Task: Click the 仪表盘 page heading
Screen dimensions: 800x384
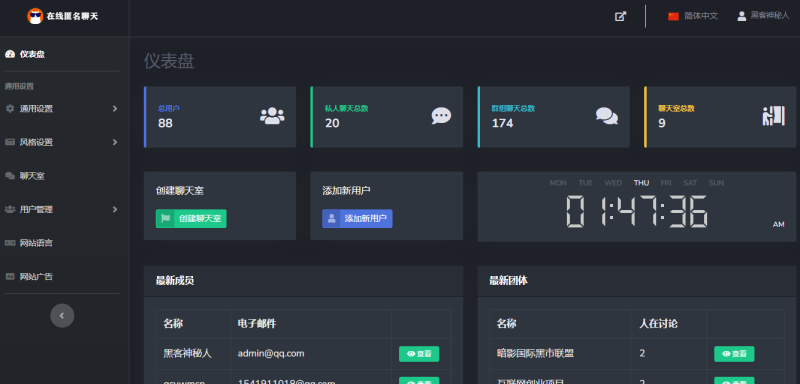Action: pyautogui.click(x=169, y=61)
